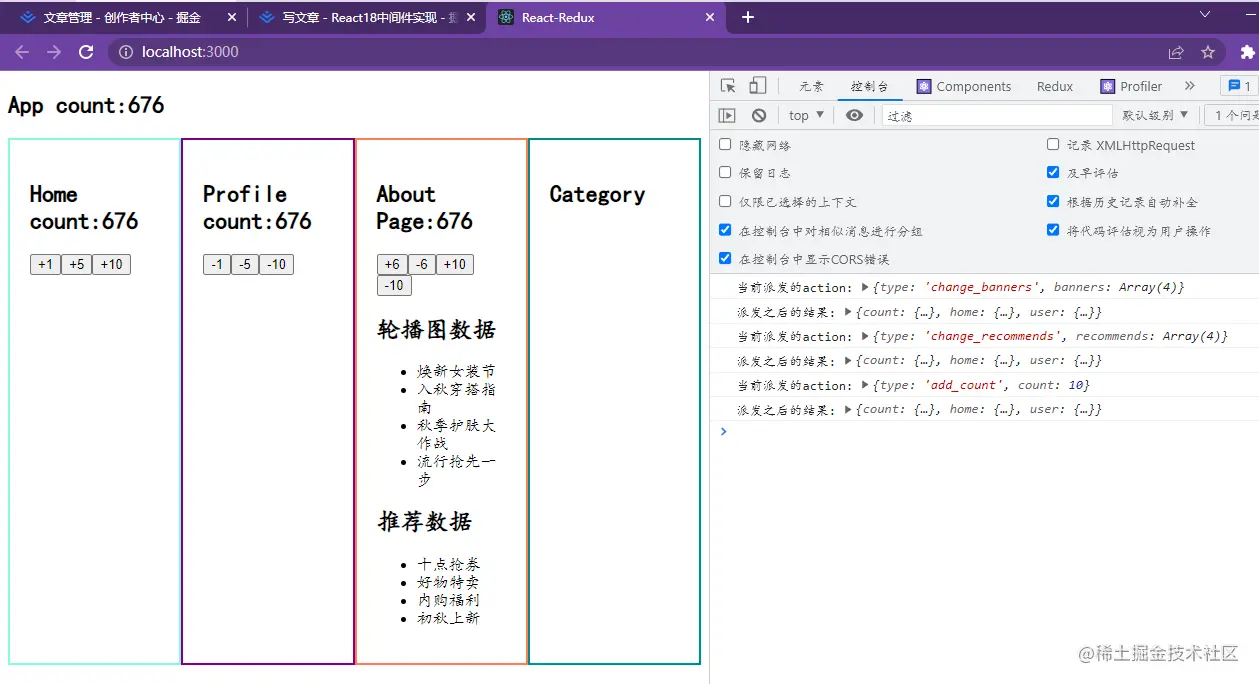Open the Redux DevTools tab
Image resolution: width=1259 pixels, height=684 pixels.
tap(1055, 86)
